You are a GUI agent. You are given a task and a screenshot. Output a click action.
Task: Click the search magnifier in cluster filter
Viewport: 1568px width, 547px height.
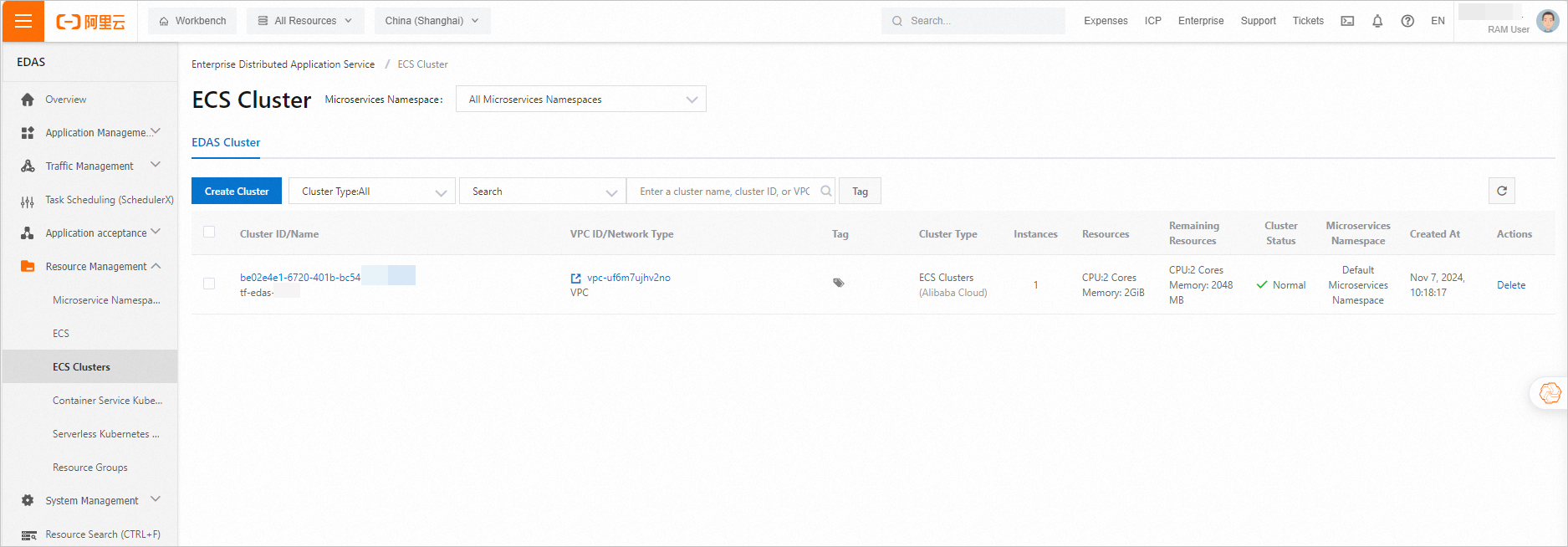point(825,191)
